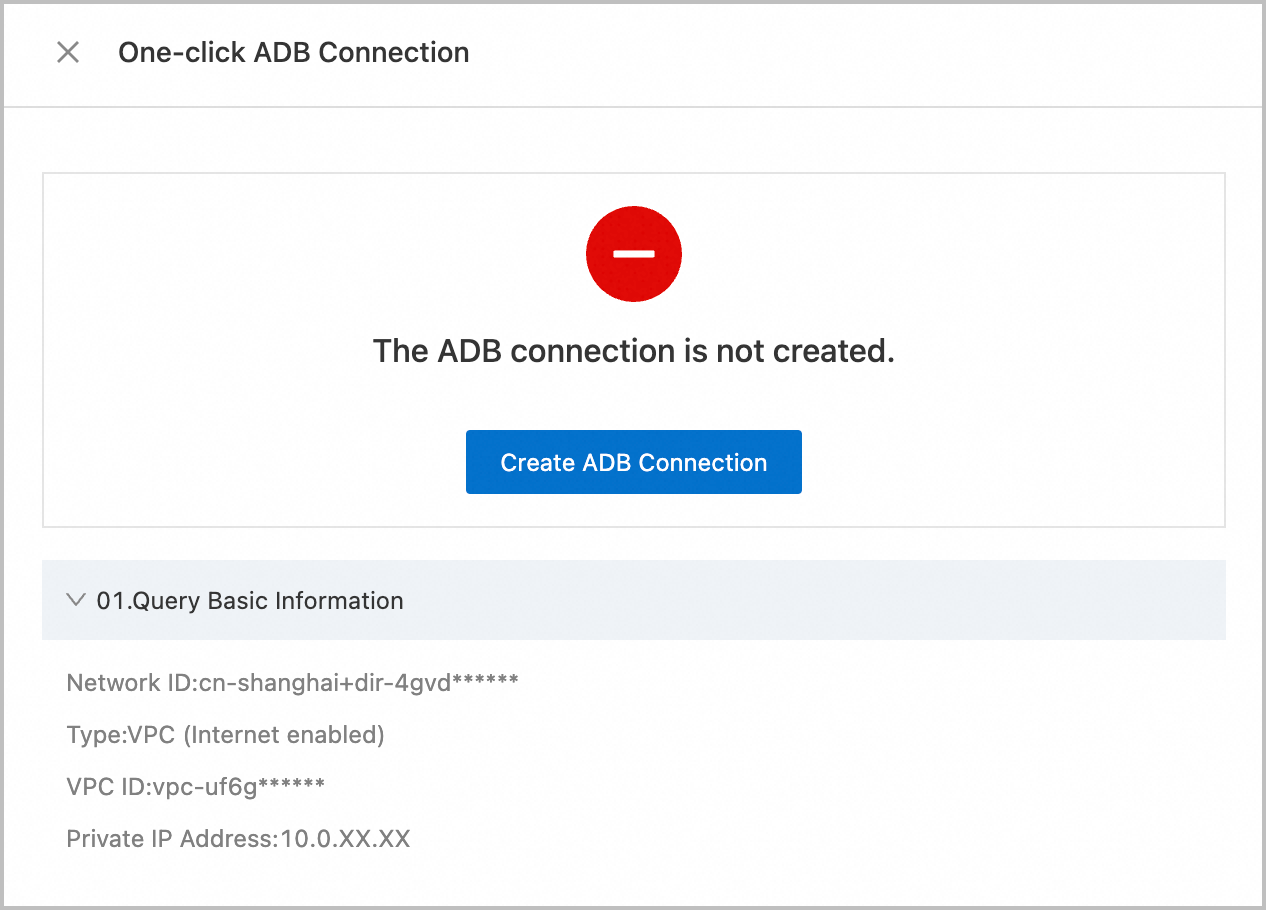Click the ADB connection not created message
Viewport: 1266px width, 910px height.
tap(633, 351)
